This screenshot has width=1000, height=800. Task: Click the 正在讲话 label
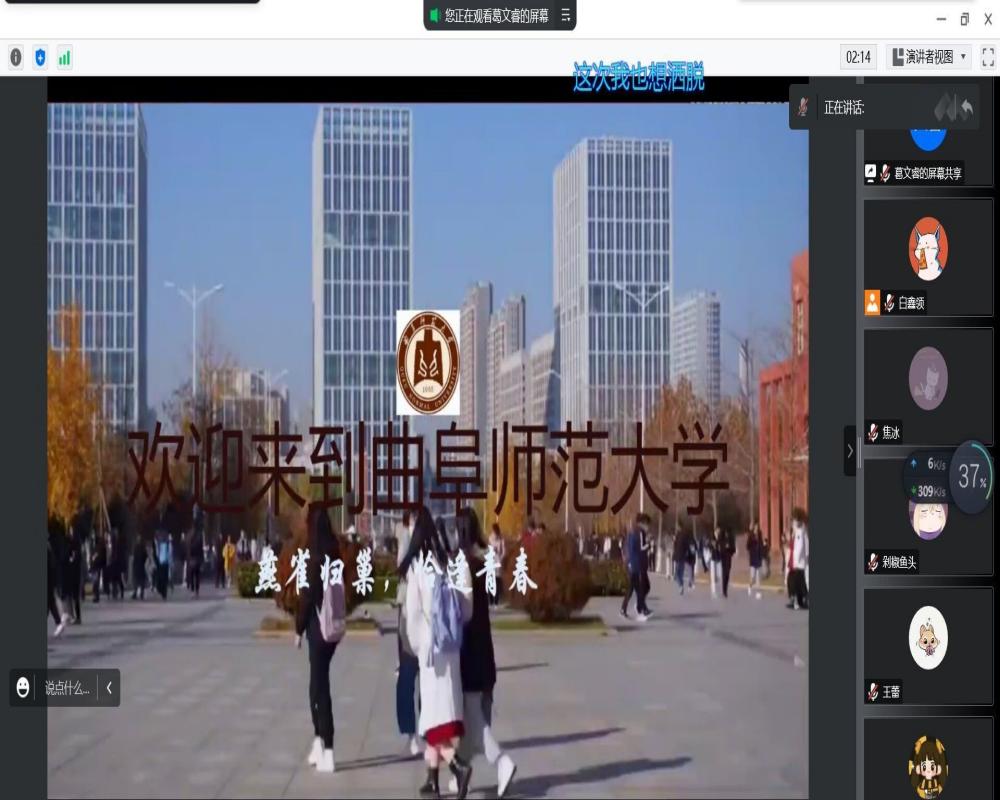(x=843, y=108)
